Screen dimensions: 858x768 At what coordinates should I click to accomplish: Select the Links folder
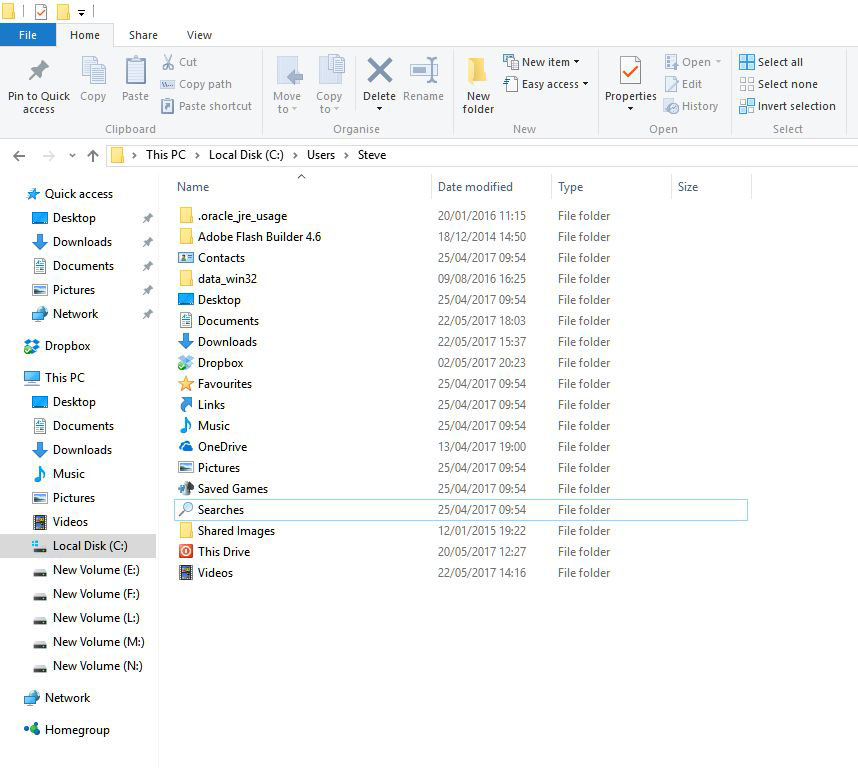point(211,405)
